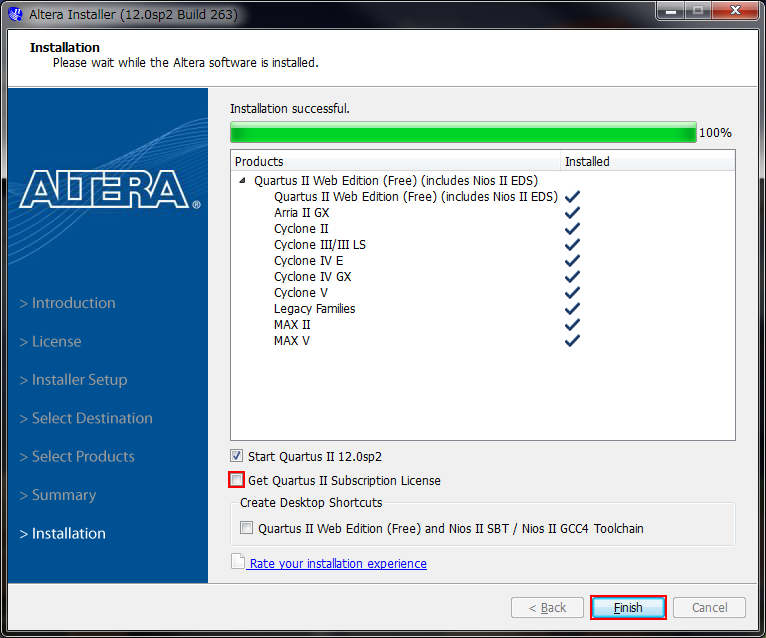Viewport: 766px width, 638px height.
Task: Uncheck Start Quartus II 12.0sp2
Action: (236, 456)
